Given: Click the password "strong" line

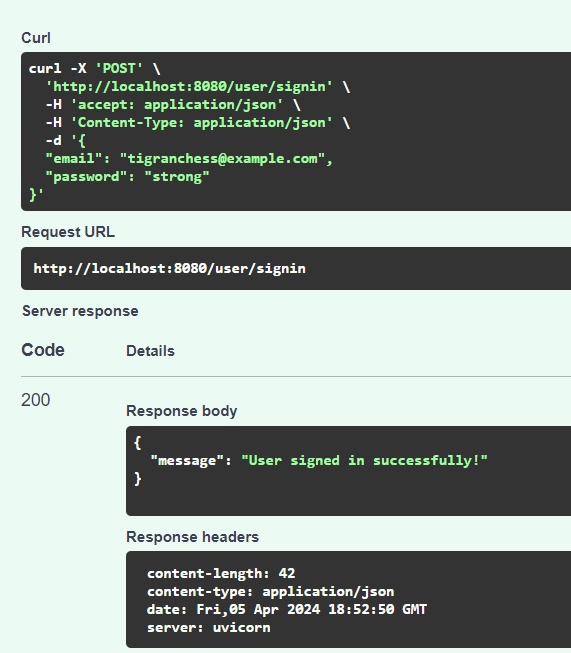Looking at the screenshot, I should point(127,177).
